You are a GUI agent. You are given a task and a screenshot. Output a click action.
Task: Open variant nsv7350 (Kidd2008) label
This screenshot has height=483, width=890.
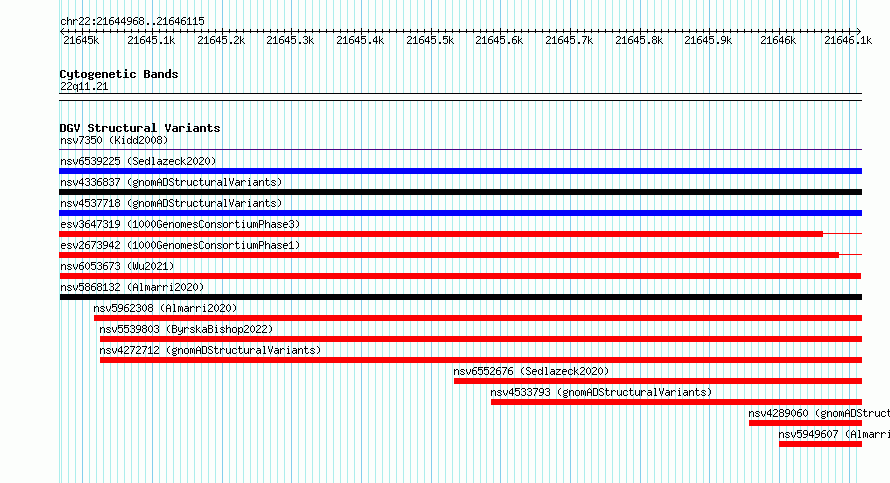114,140
